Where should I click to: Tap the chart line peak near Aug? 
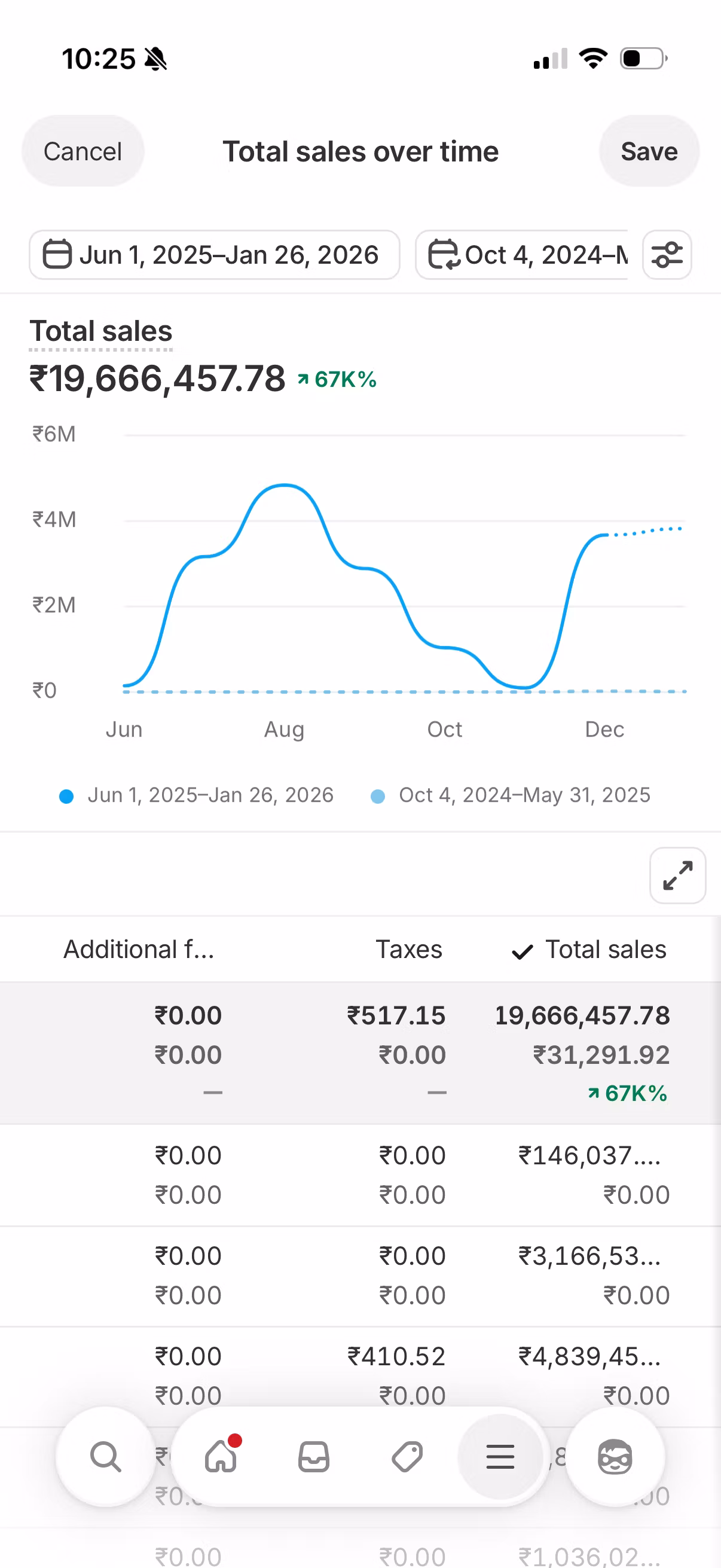click(284, 485)
